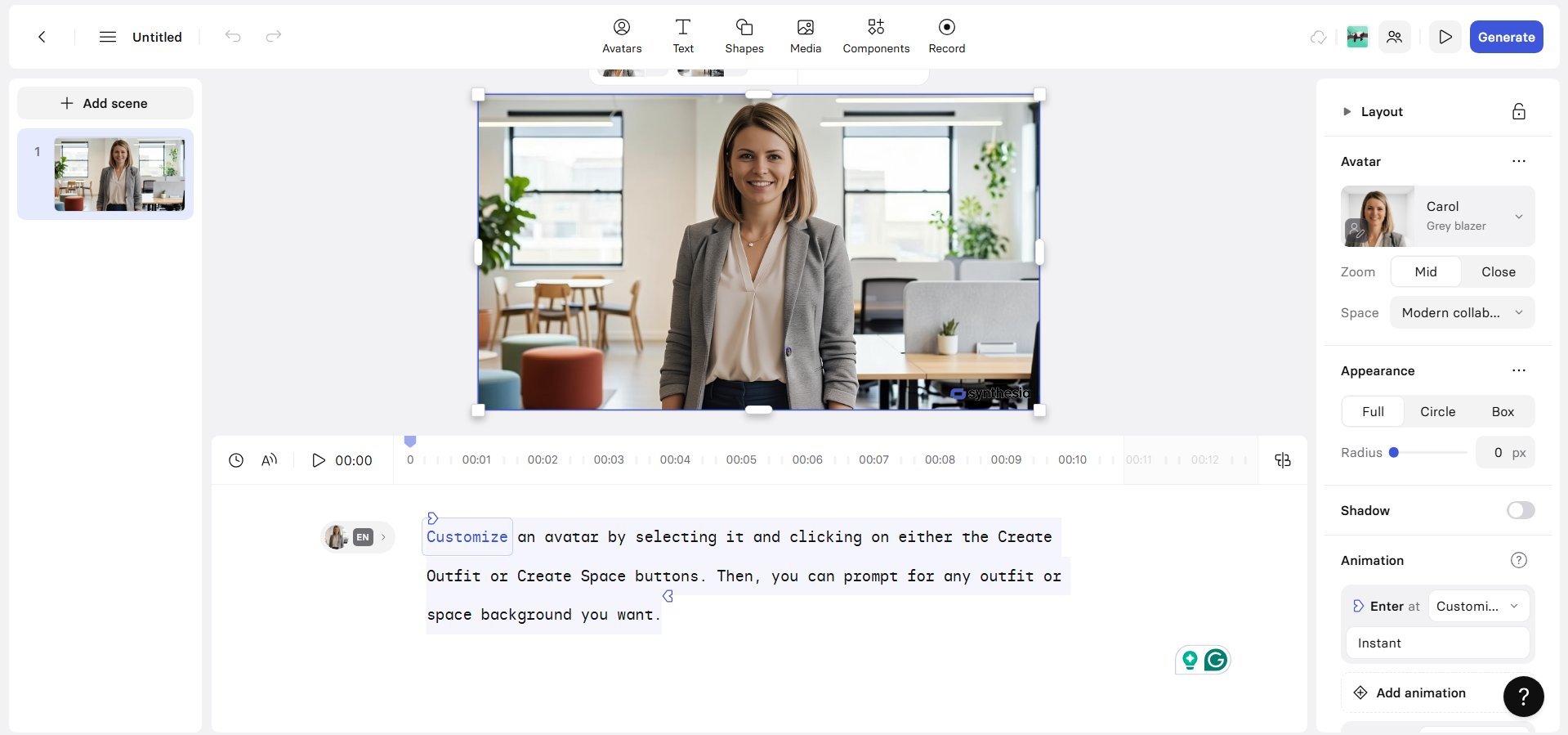Click the Radius px value field

[x=1505, y=453]
